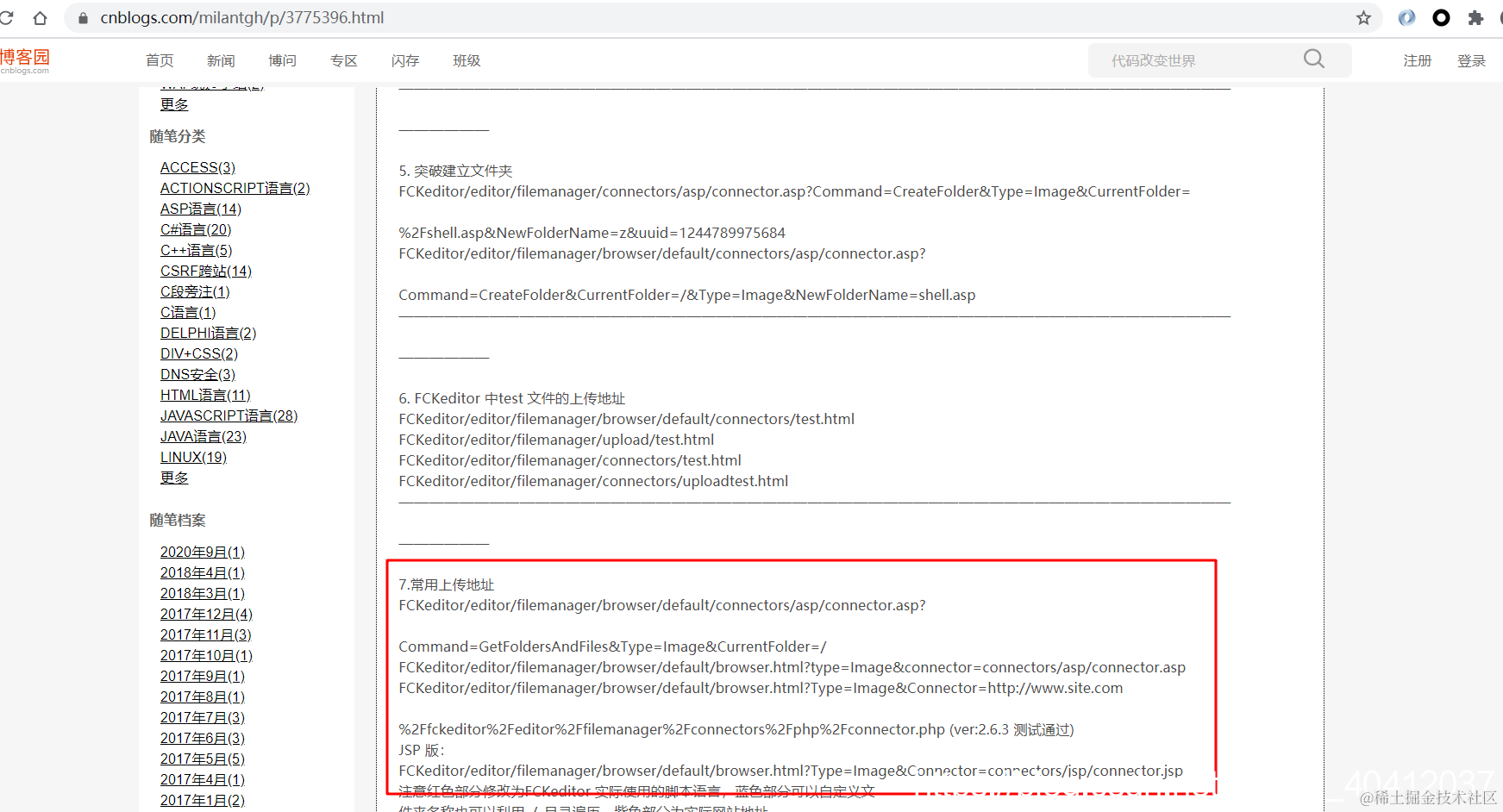Open the CSRF跨站(14) category

[x=206, y=271]
